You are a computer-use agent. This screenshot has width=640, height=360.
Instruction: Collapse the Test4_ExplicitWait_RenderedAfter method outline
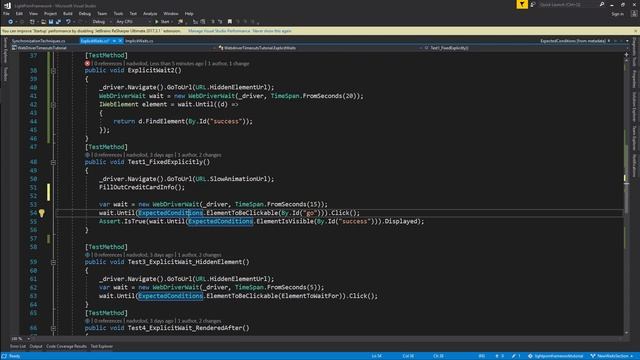(x=53, y=328)
